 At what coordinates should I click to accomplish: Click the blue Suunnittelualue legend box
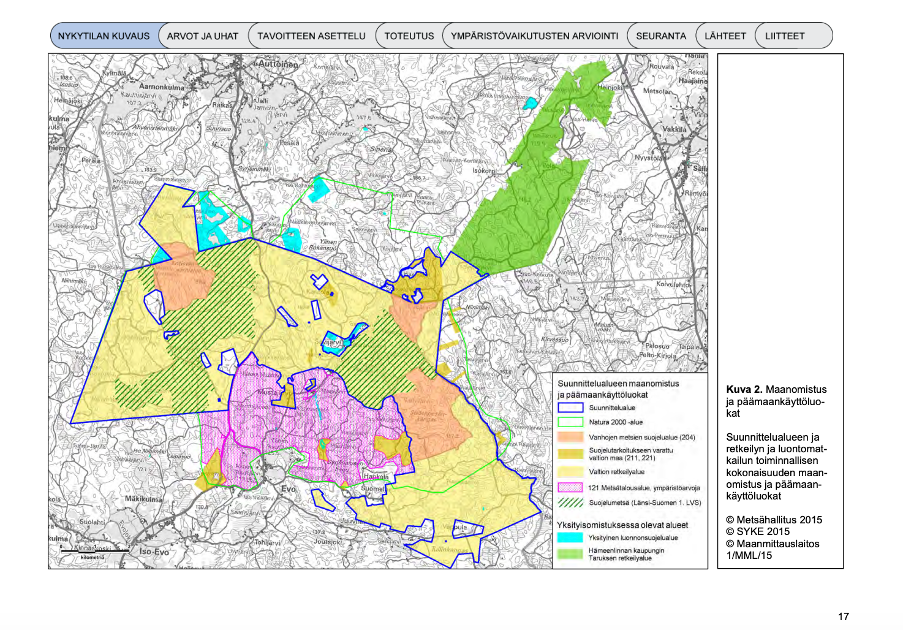[572, 408]
